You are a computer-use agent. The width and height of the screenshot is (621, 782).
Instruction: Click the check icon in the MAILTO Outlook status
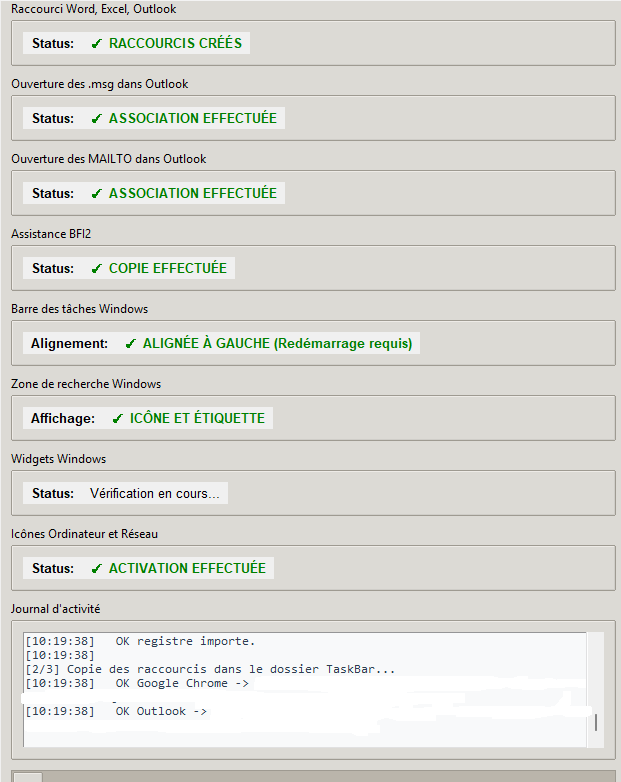(97, 194)
